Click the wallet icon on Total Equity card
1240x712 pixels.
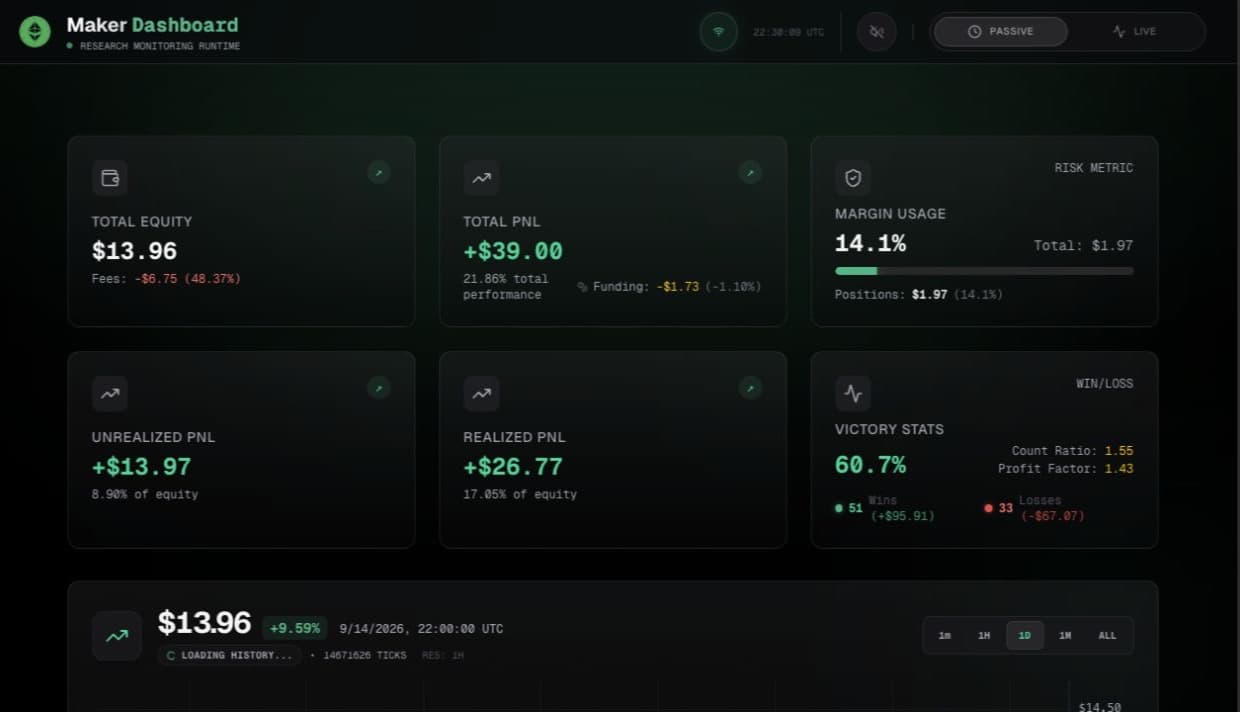click(110, 178)
